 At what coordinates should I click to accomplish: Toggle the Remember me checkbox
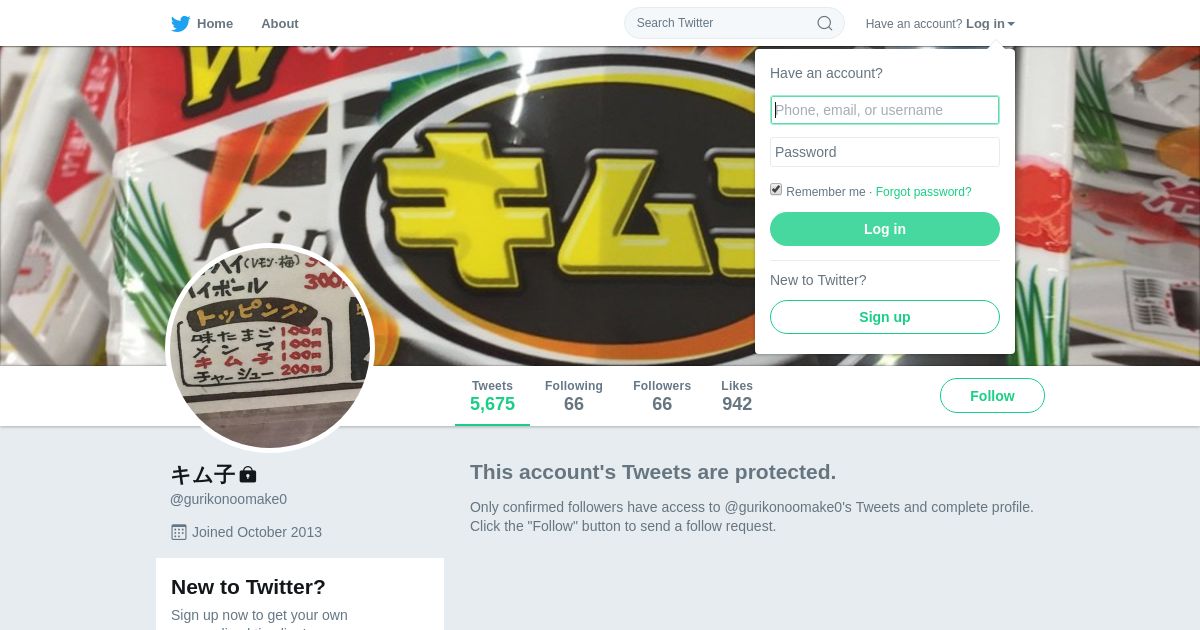click(x=776, y=190)
